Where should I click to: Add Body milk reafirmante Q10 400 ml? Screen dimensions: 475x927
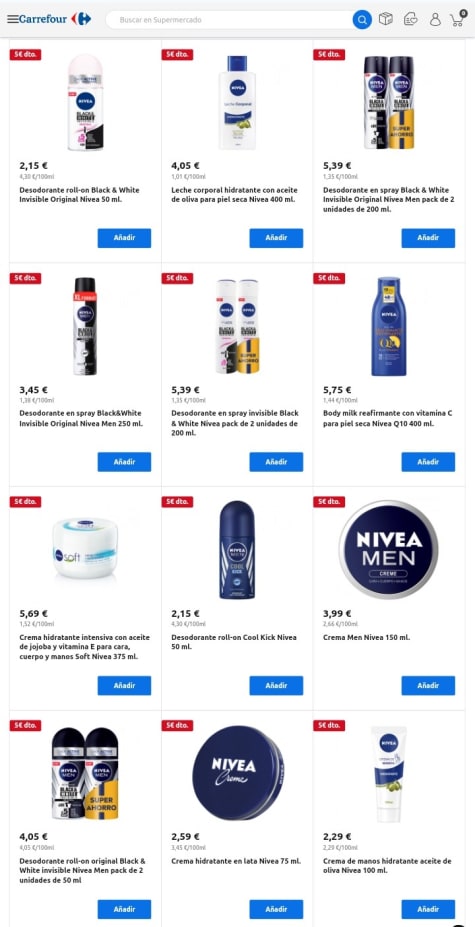tap(428, 462)
